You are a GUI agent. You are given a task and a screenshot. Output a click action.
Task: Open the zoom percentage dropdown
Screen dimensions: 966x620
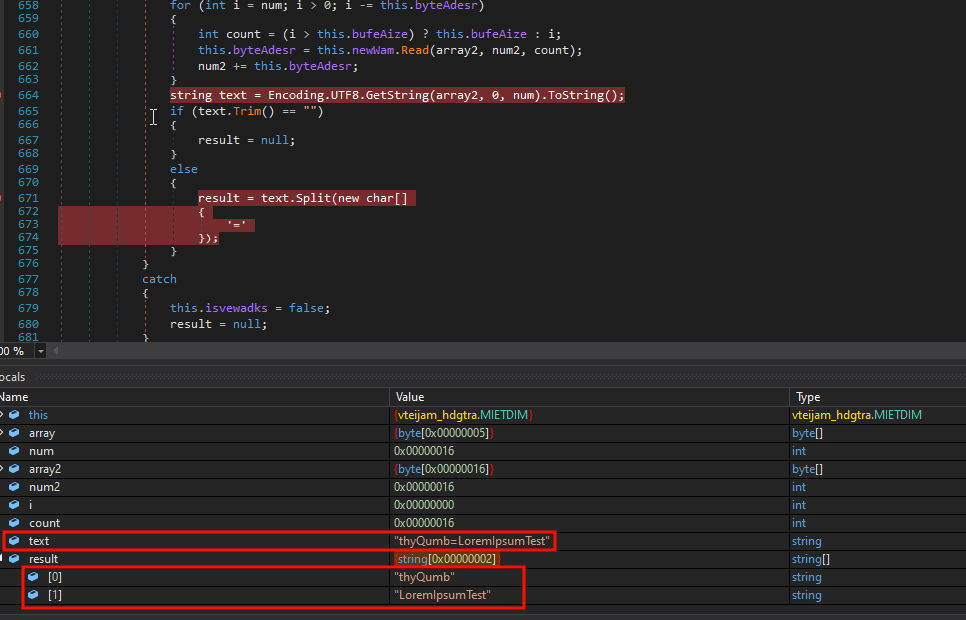pyautogui.click(x=40, y=351)
